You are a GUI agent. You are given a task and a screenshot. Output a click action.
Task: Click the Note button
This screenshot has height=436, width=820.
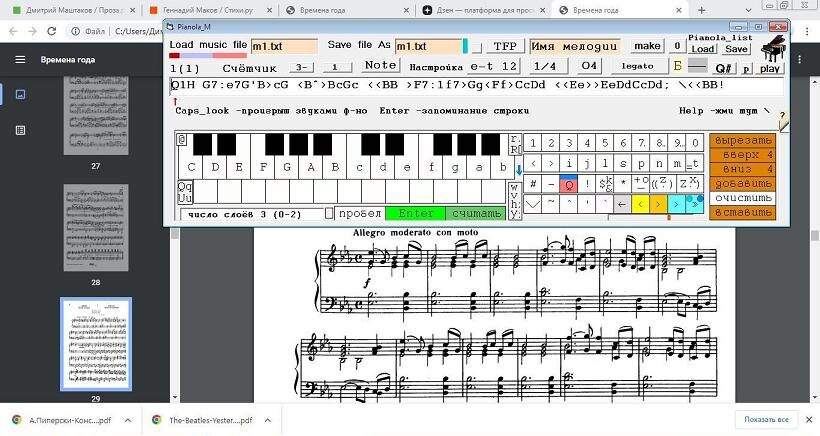381,65
